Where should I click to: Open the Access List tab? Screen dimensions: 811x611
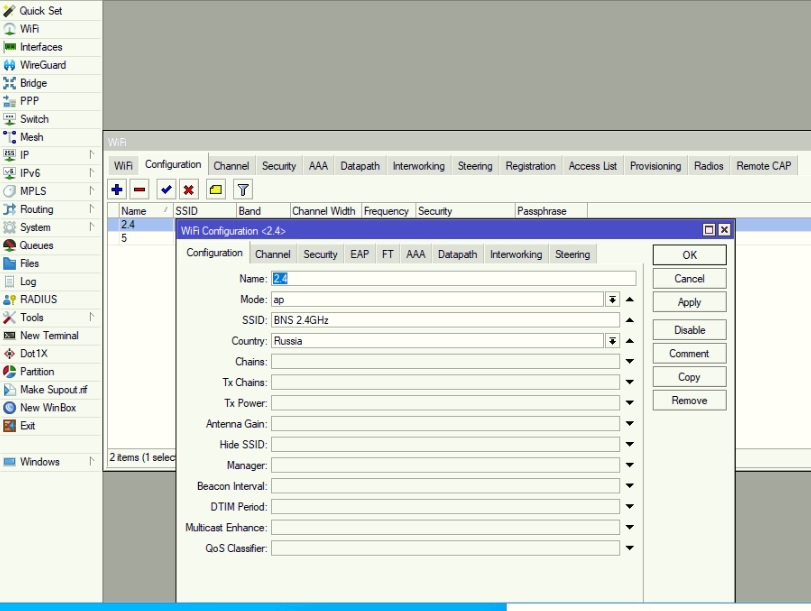tap(593, 166)
